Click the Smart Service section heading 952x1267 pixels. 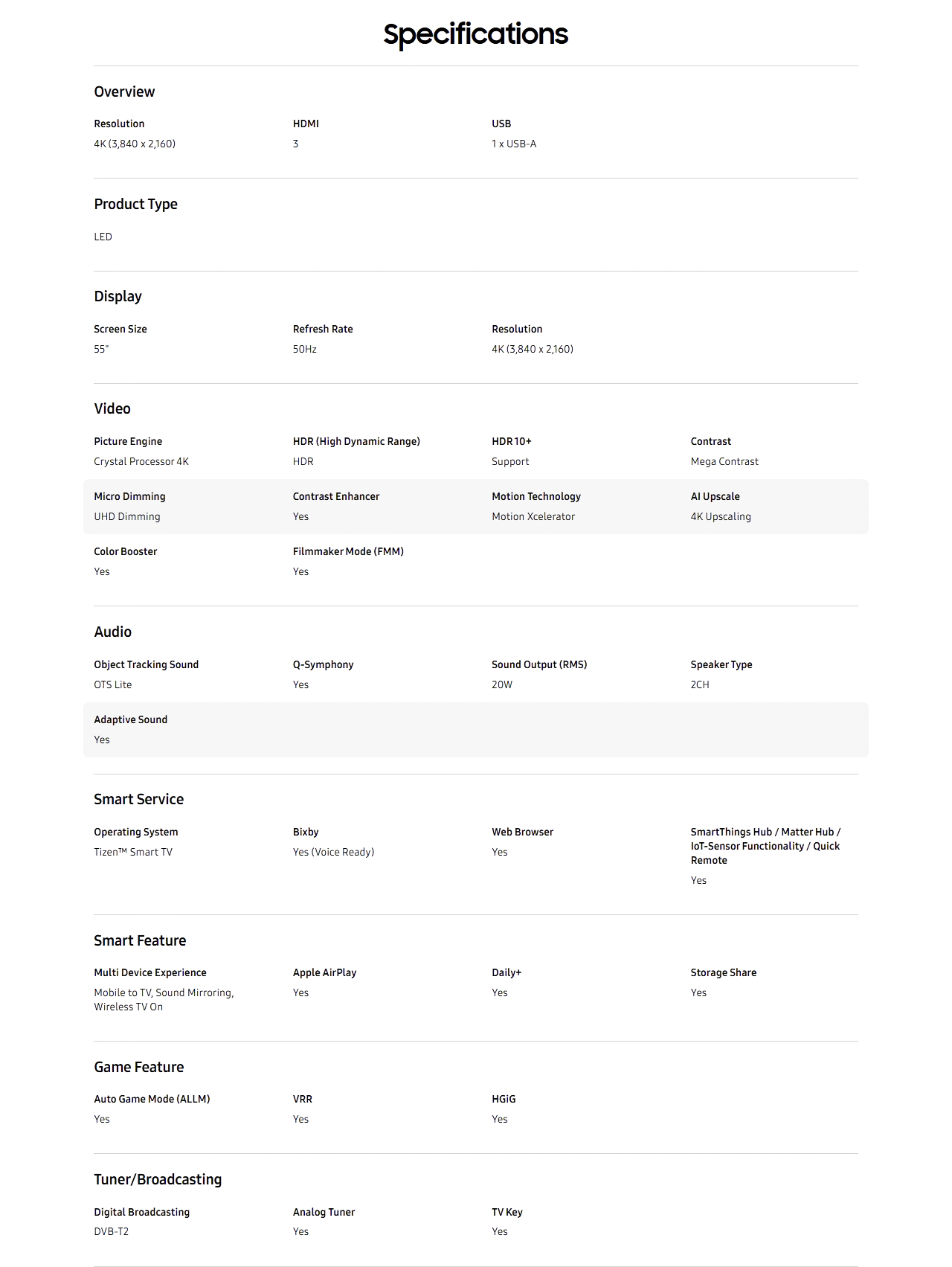pyautogui.click(x=138, y=799)
